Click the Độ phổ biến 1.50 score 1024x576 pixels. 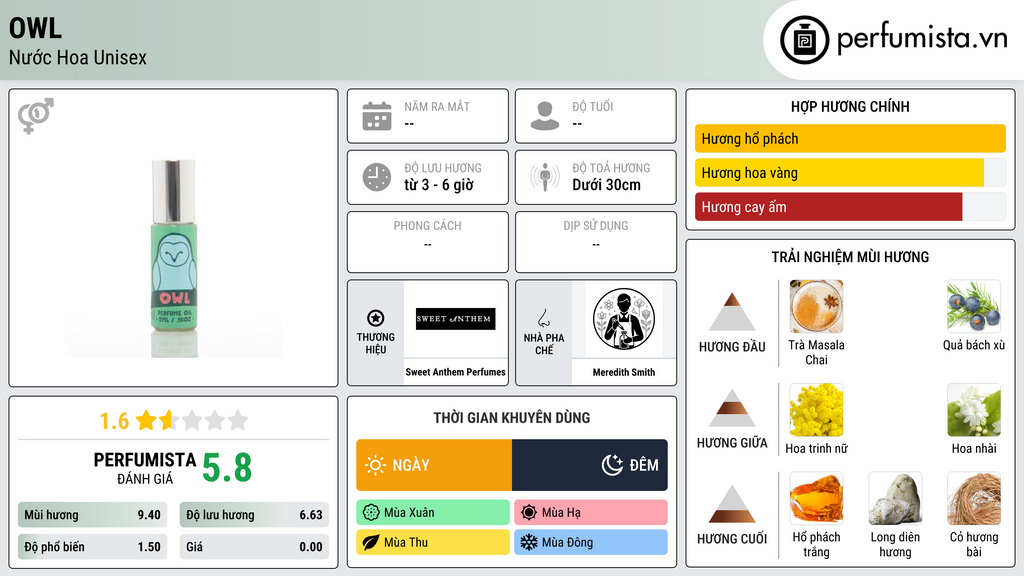(92, 547)
